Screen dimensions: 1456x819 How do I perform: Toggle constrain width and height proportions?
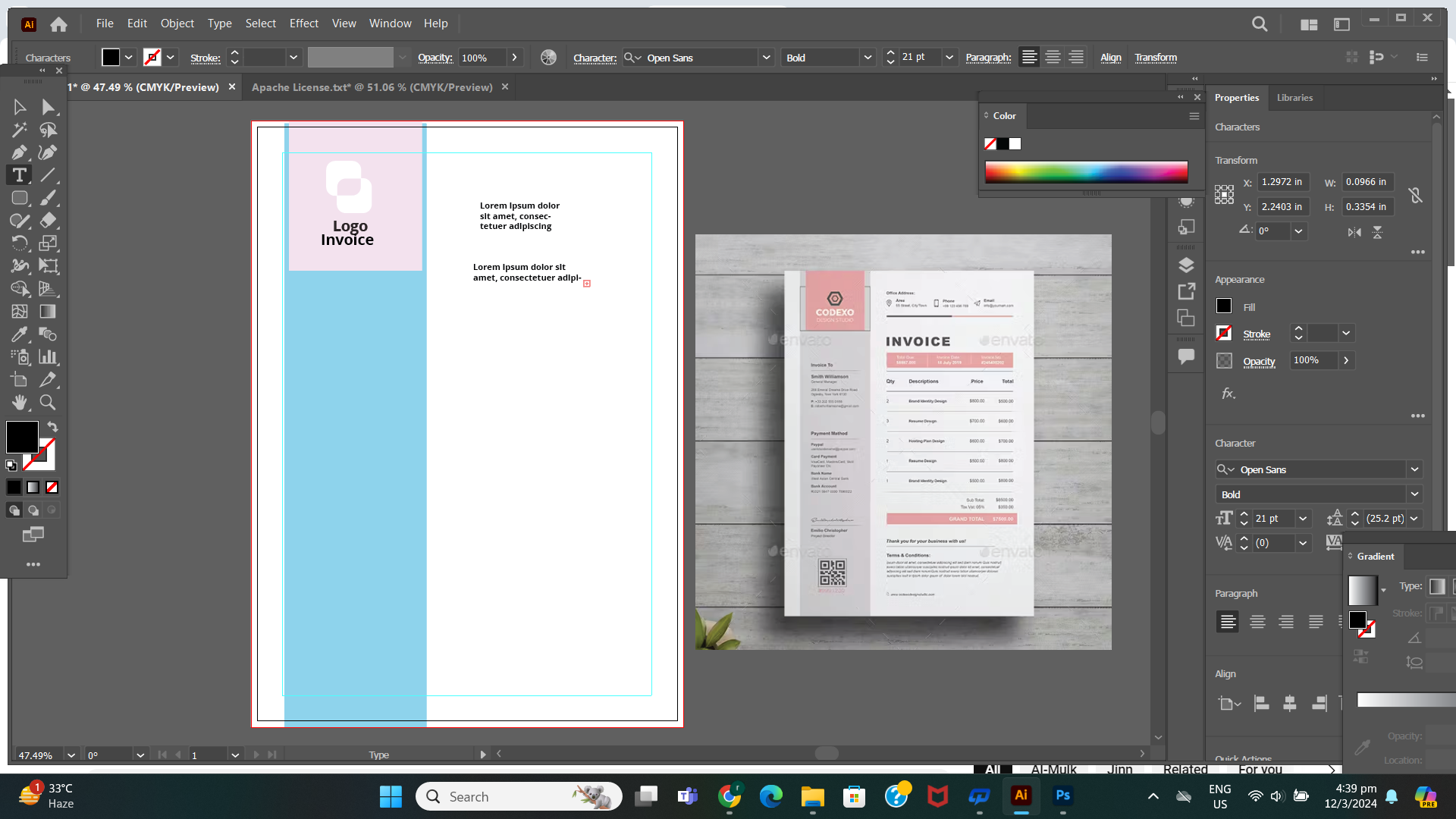point(1415,196)
